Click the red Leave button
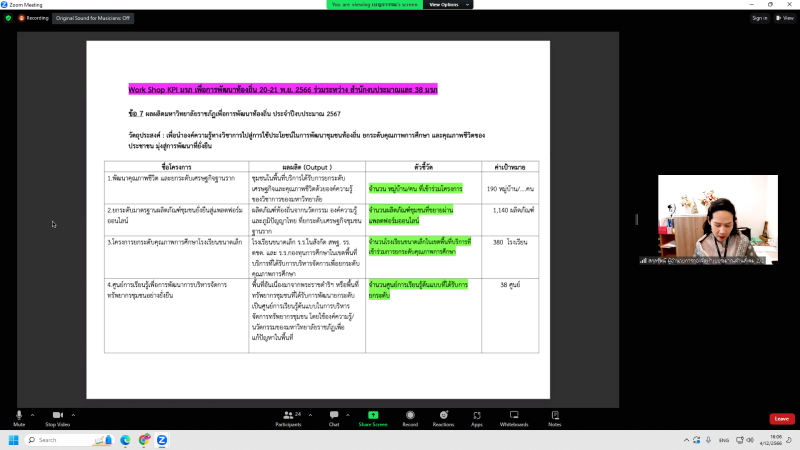This screenshot has height=450, width=800. coord(781,419)
